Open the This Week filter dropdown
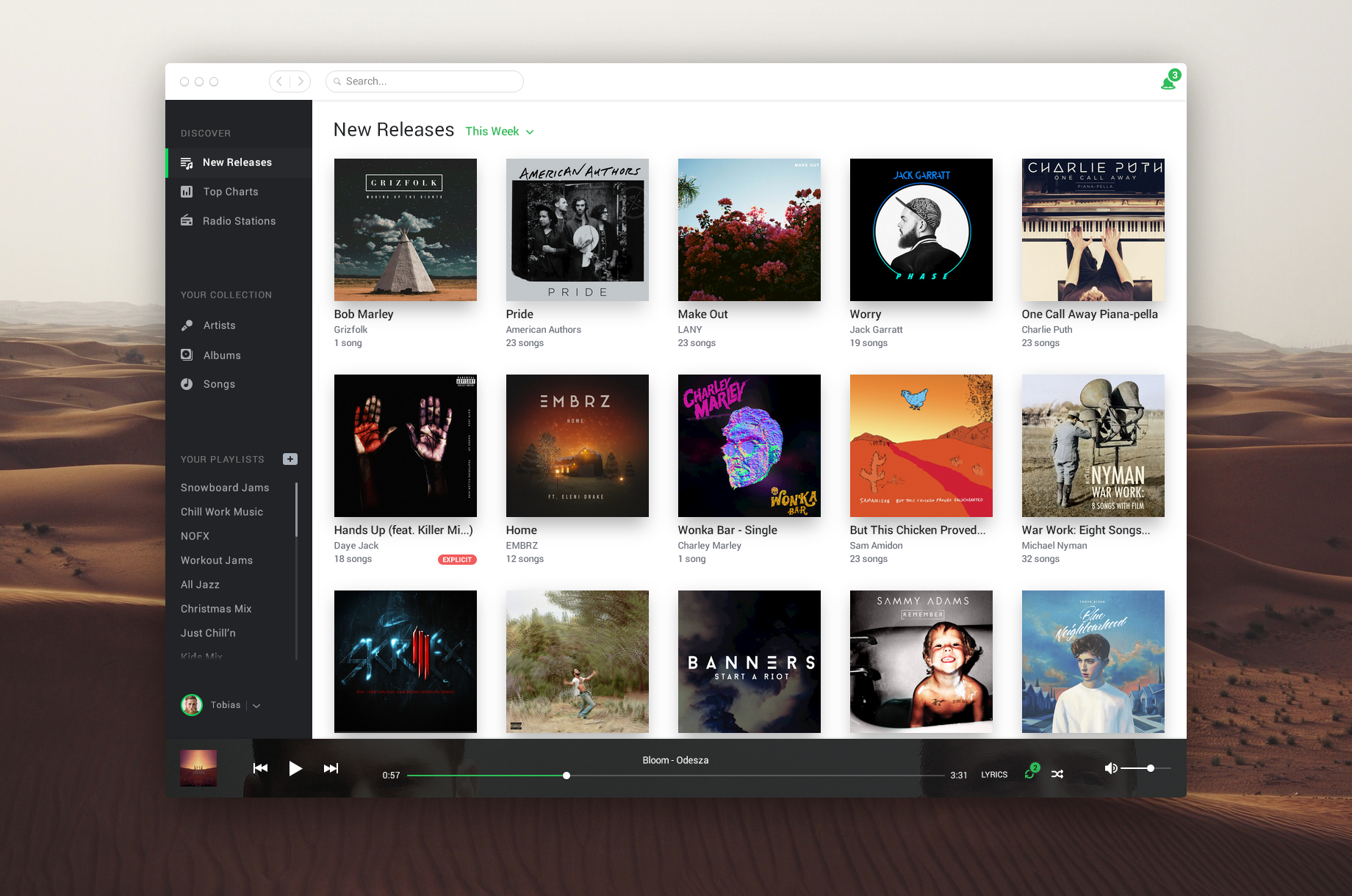The height and width of the screenshot is (896, 1352). [x=500, y=131]
